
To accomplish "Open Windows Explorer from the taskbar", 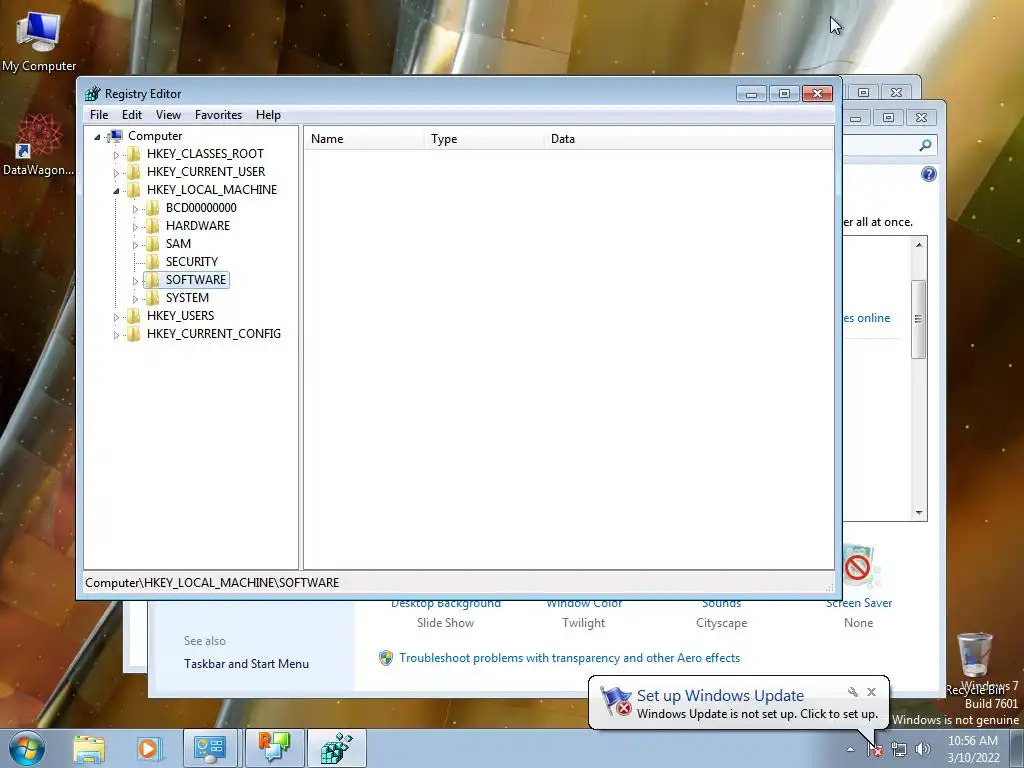I will tap(89, 748).
